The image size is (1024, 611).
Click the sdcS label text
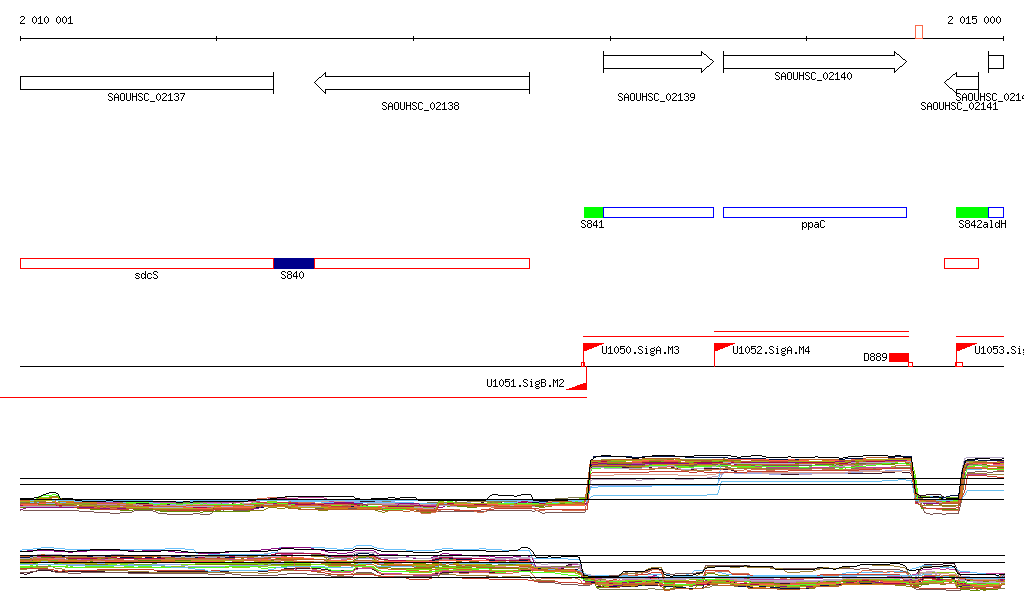[x=146, y=275]
